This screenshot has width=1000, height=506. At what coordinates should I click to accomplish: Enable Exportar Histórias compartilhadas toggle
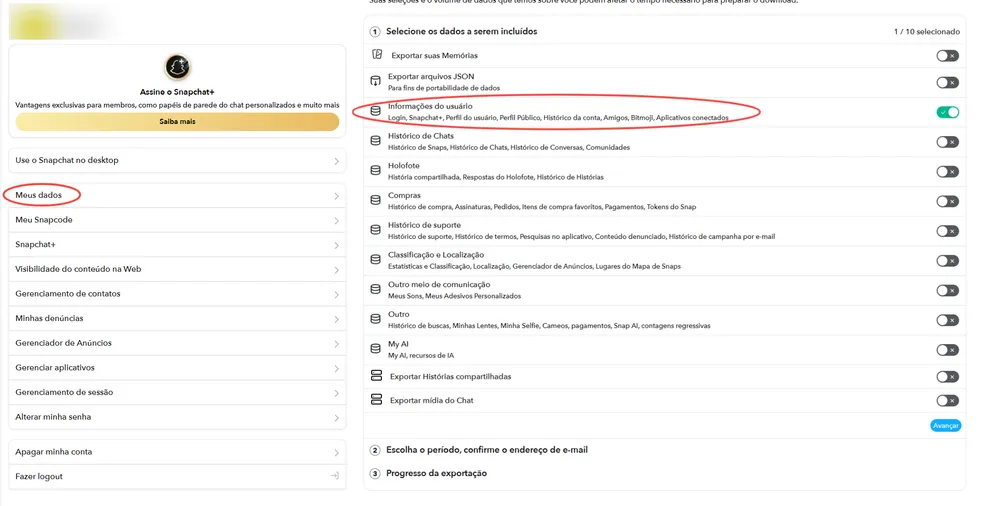point(947,376)
